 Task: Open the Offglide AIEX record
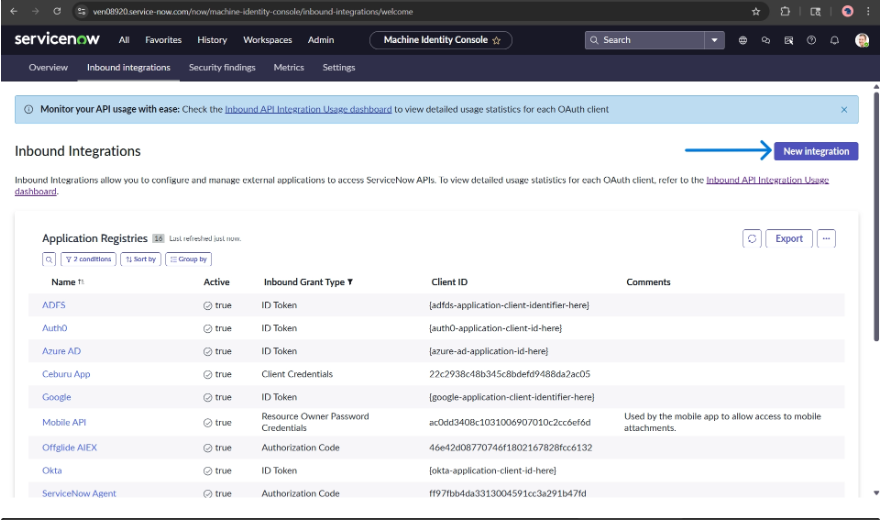coord(69,448)
